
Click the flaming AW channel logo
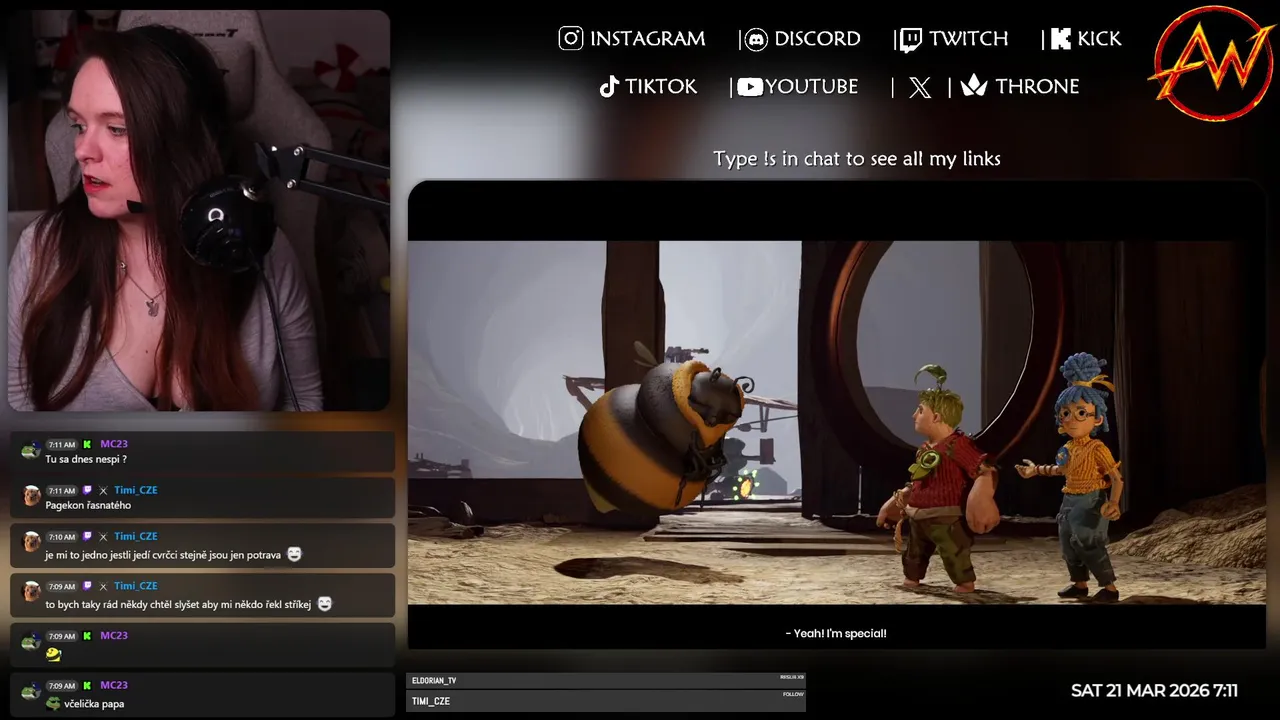(x=1214, y=63)
